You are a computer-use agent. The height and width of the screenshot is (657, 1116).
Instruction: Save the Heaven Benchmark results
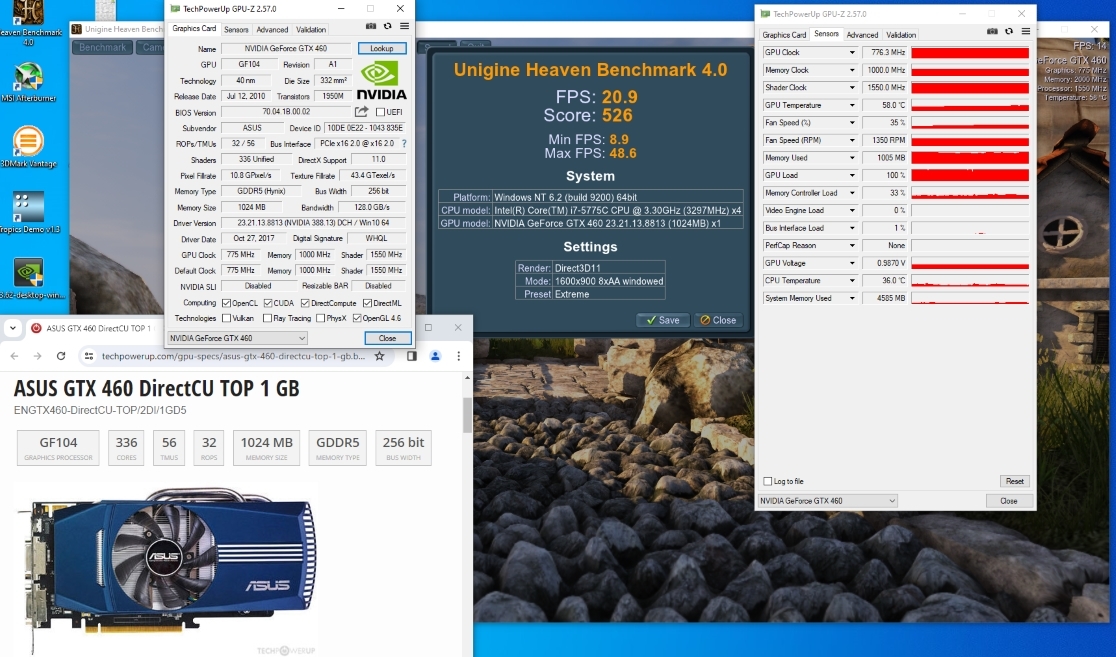coord(662,320)
